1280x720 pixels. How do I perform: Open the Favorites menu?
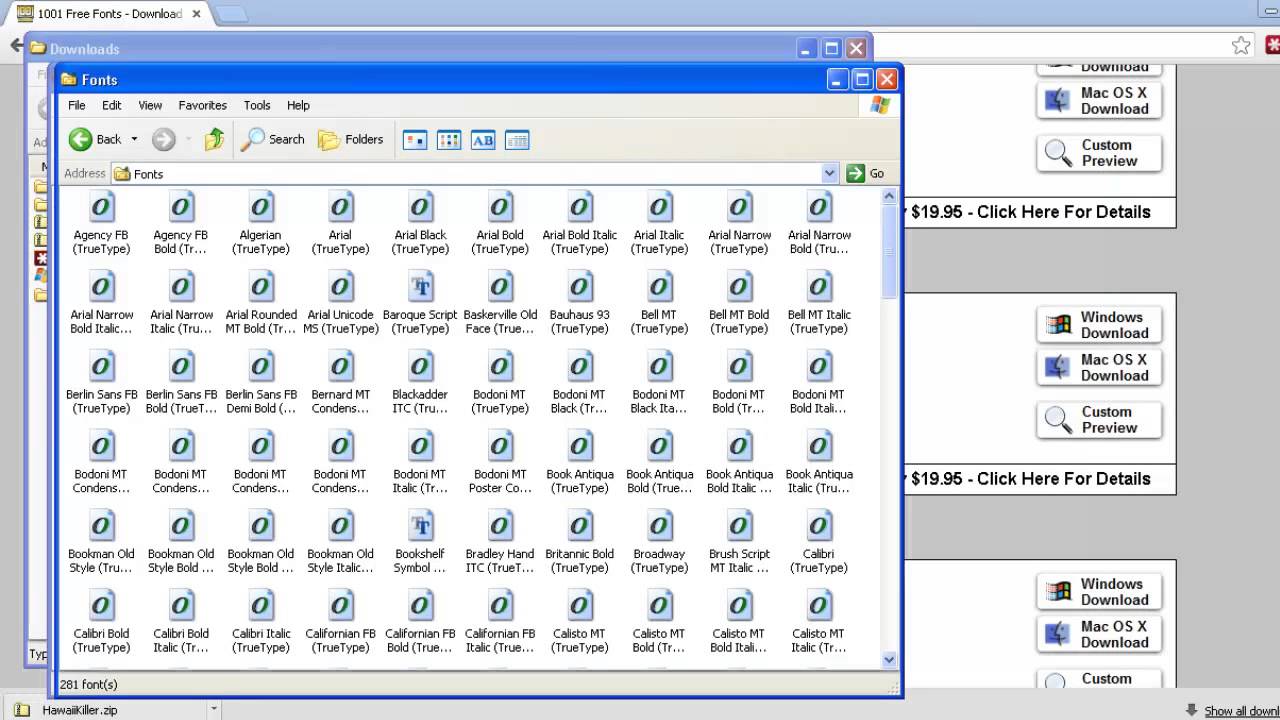tap(202, 105)
